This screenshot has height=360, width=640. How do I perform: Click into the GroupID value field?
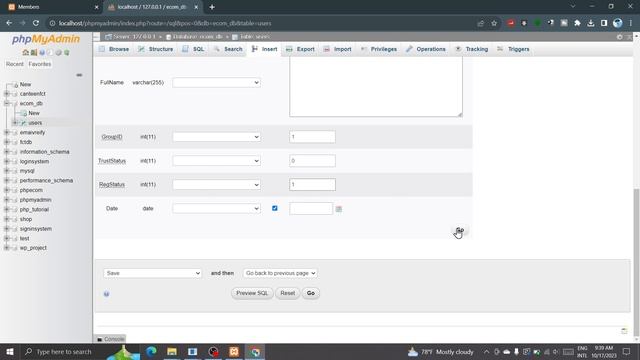click(x=312, y=137)
